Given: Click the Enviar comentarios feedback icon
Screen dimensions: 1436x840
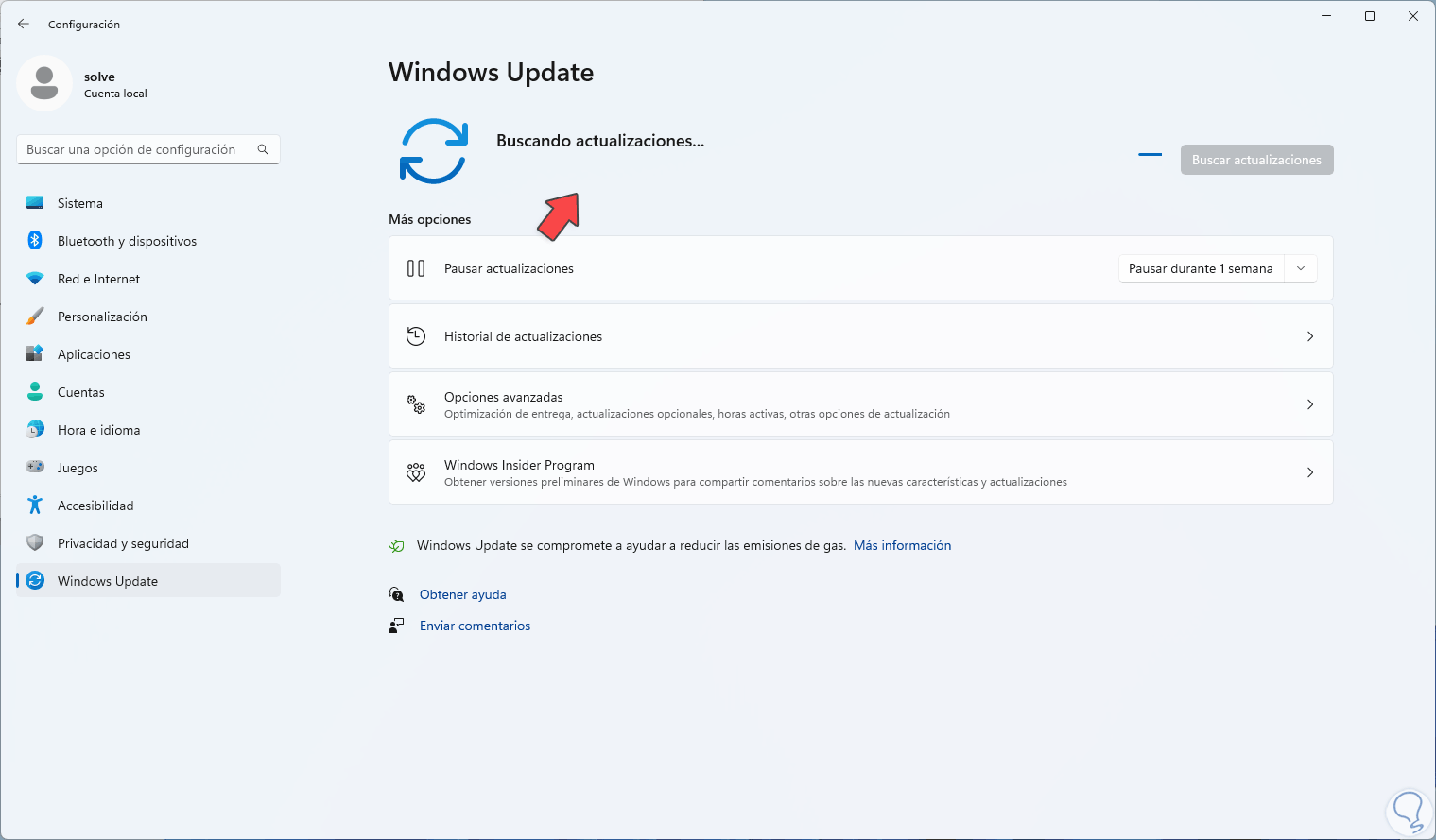Looking at the screenshot, I should [397, 626].
